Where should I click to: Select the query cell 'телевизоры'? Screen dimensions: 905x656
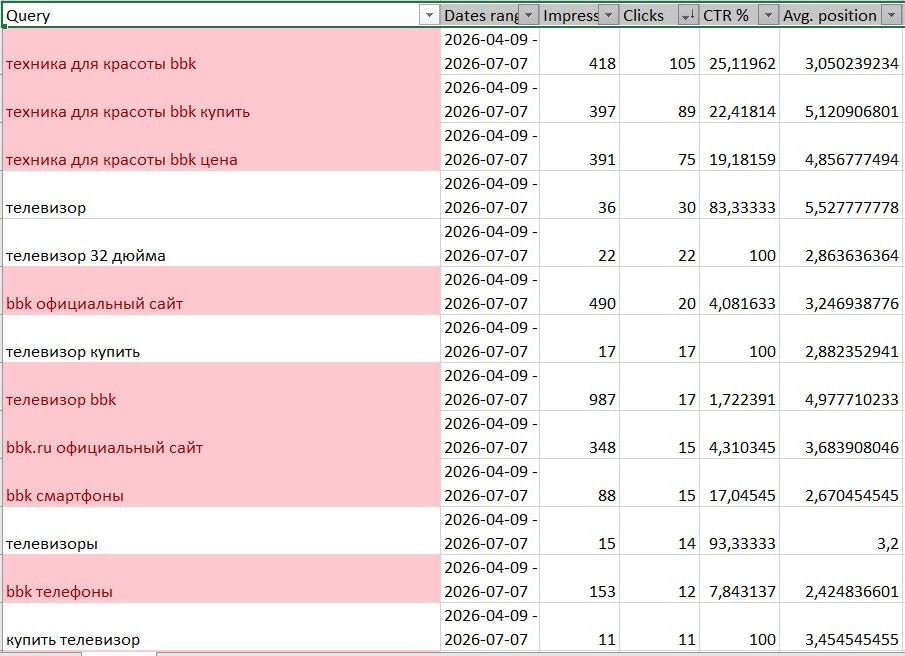coord(221,531)
